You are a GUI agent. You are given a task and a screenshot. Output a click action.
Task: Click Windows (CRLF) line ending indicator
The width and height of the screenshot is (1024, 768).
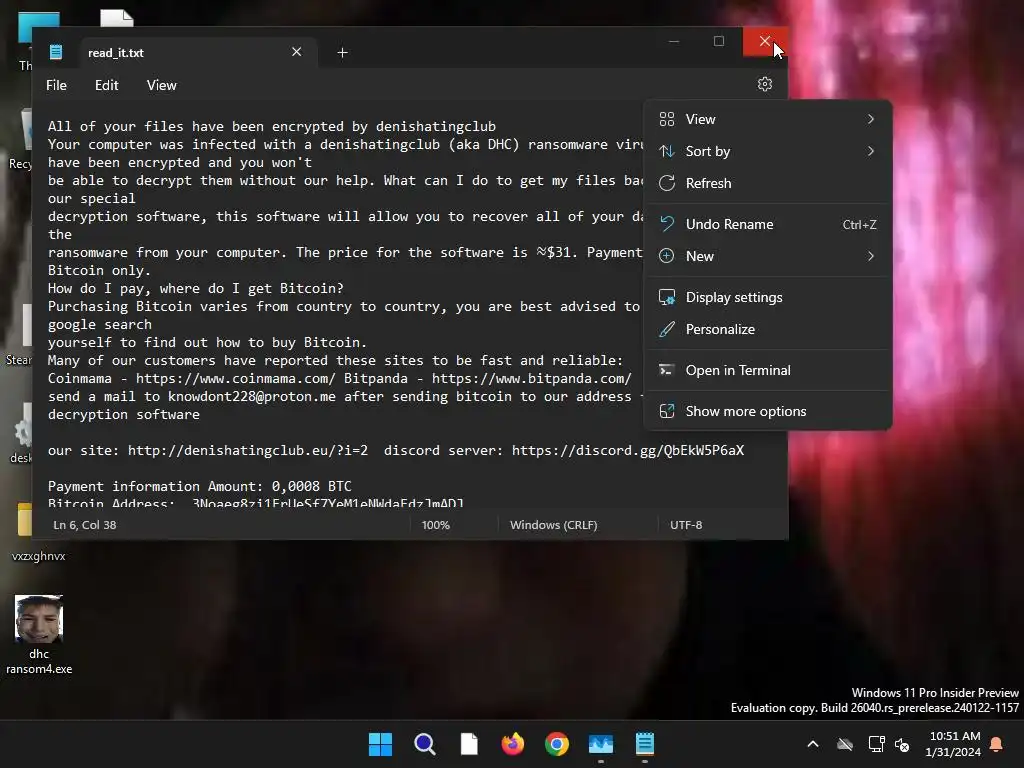[x=554, y=525]
